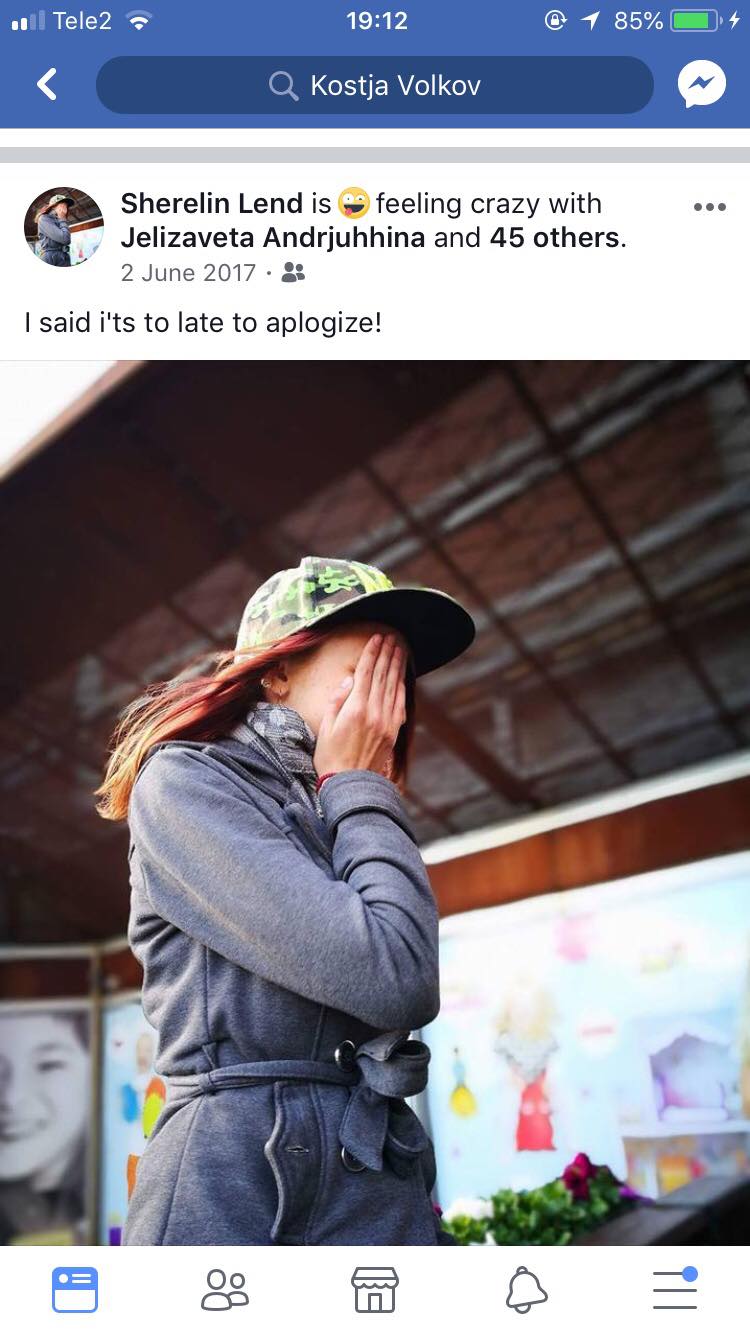Screen dimensions: 750x1334
Task: Open the post options three-dot menu
Action: pyautogui.click(x=709, y=207)
